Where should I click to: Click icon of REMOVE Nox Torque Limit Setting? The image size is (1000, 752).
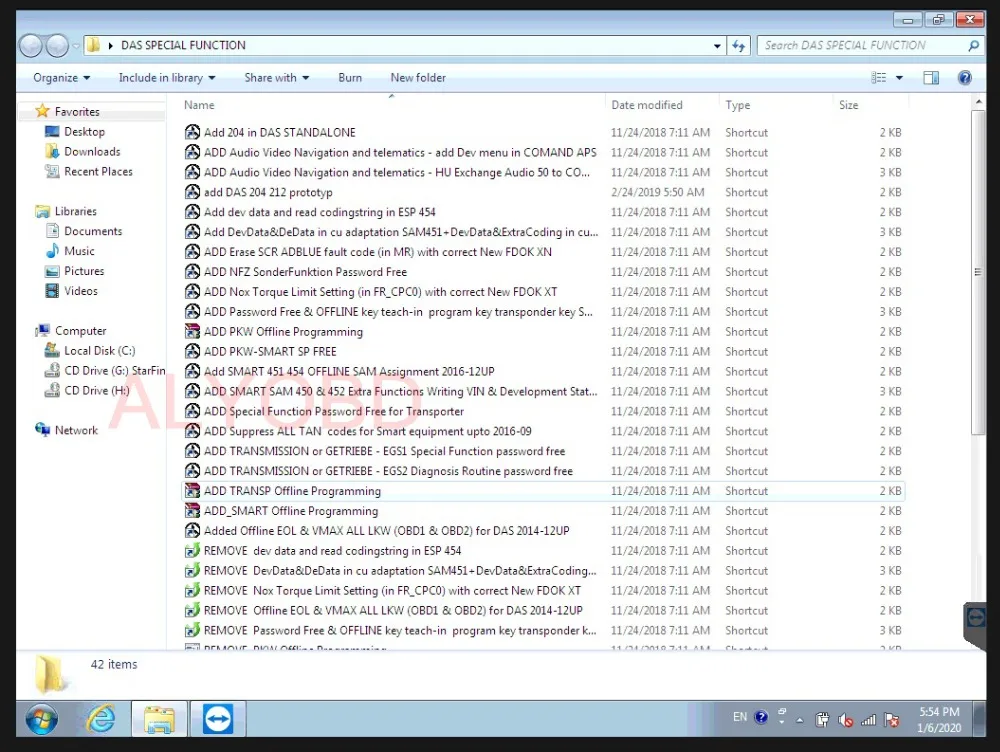click(x=192, y=590)
